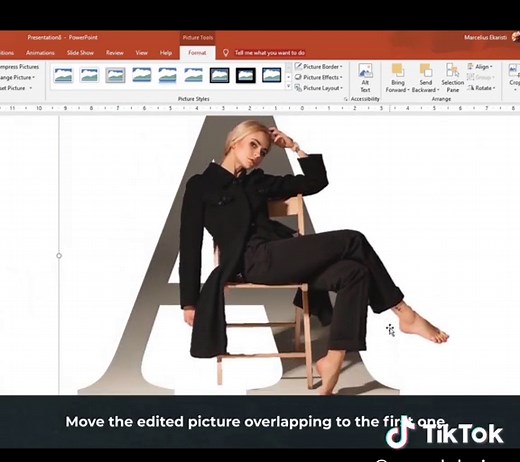The width and height of the screenshot is (520, 462).
Task: Select the Format tab under Picture Tools
Action: (197, 53)
